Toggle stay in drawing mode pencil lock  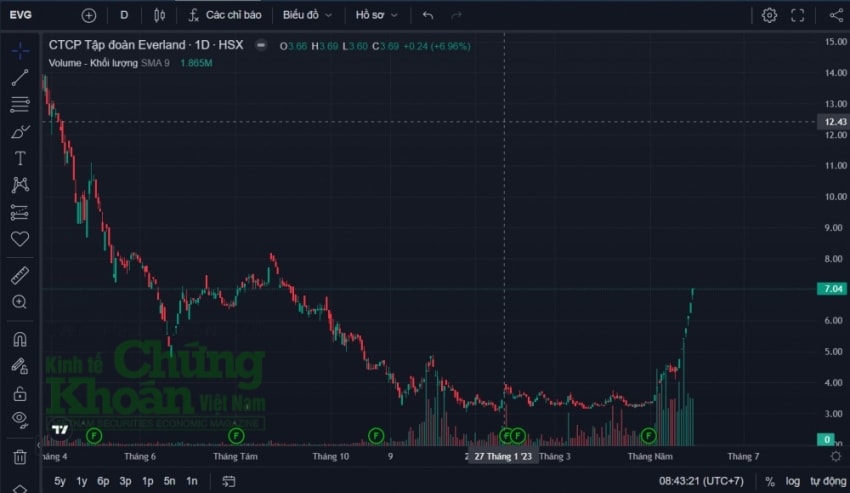click(20, 366)
